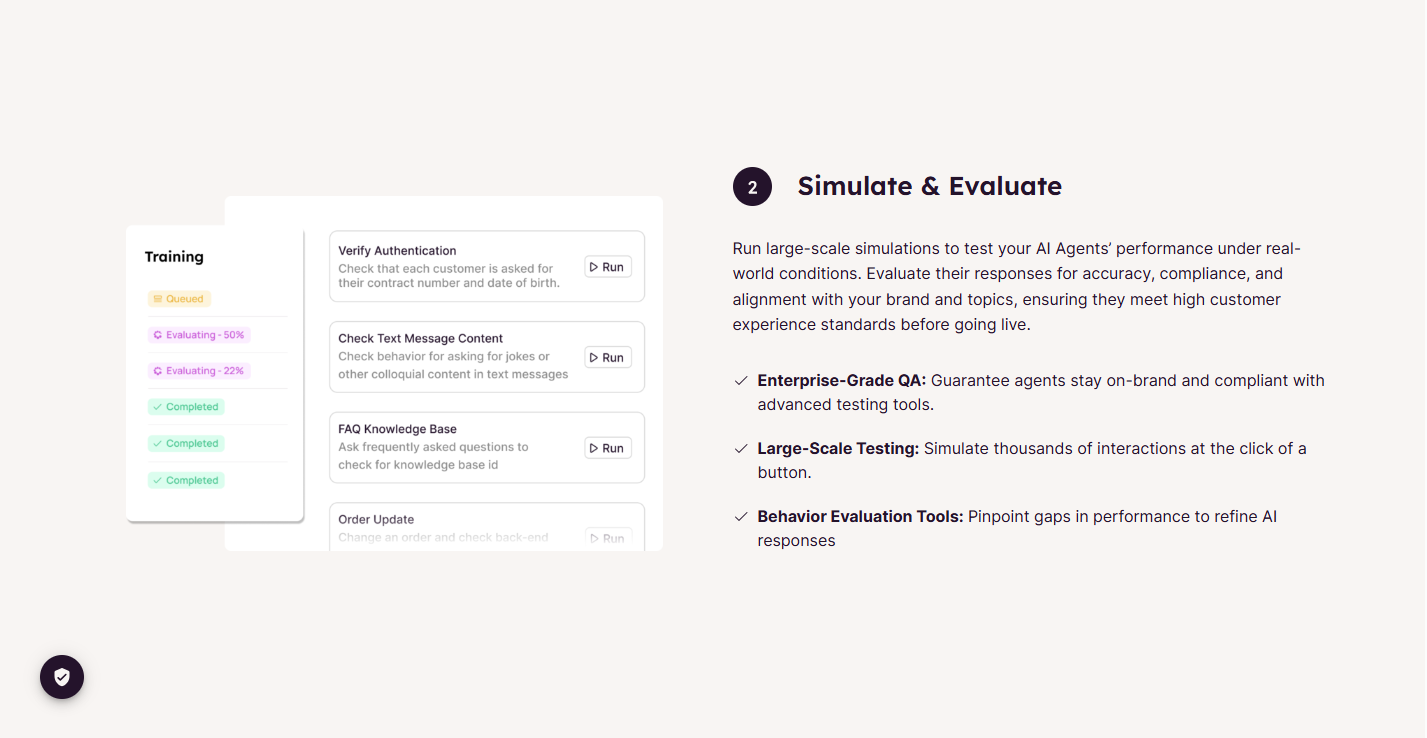Select the FAQ Knowledge Base card title
The width and height of the screenshot is (1427, 738).
(x=397, y=429)
